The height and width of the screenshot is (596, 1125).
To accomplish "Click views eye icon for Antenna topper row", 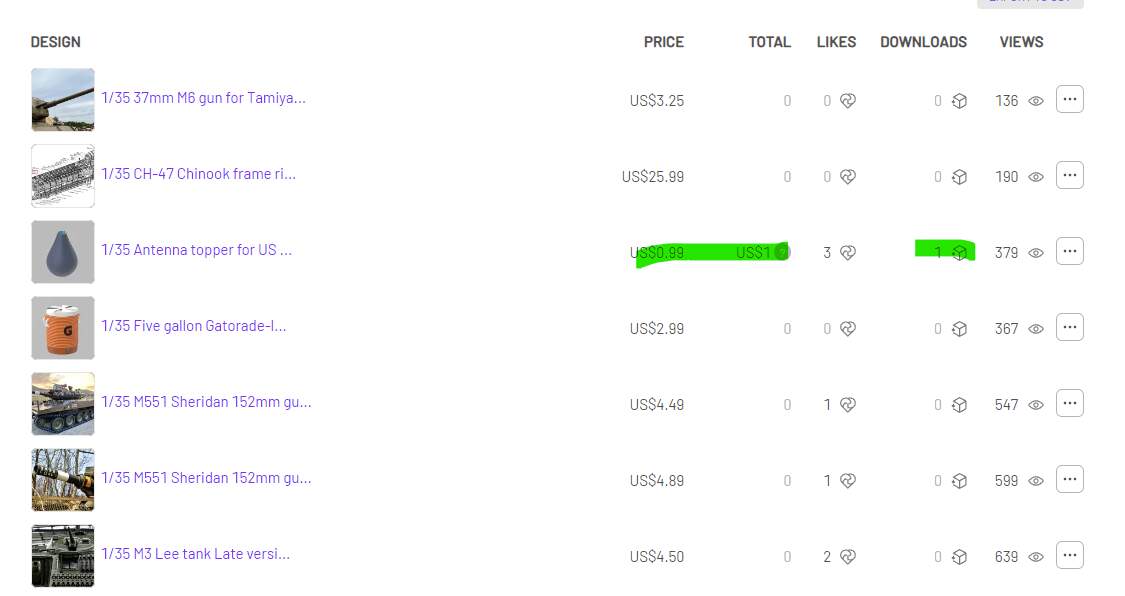I will tap(1036, 253).
